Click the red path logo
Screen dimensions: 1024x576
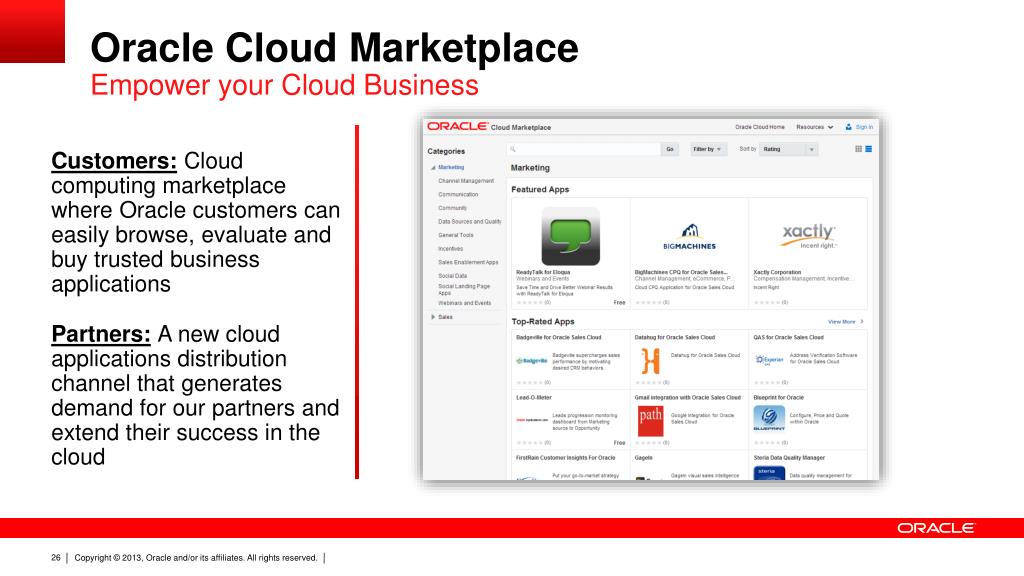pos(650,420)
